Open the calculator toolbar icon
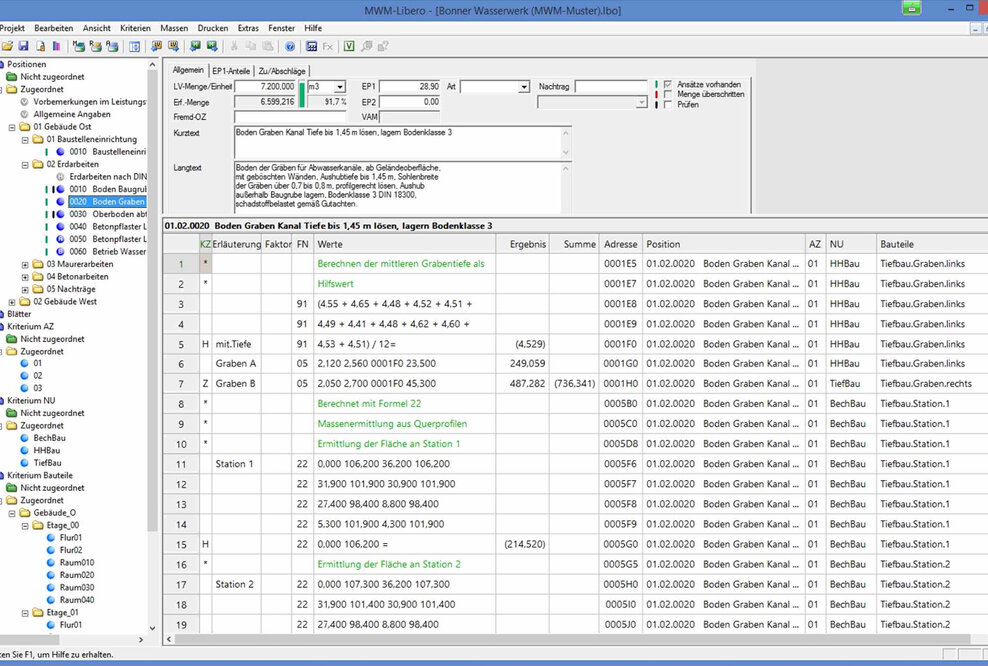988x666 pixels. [312, 46]
